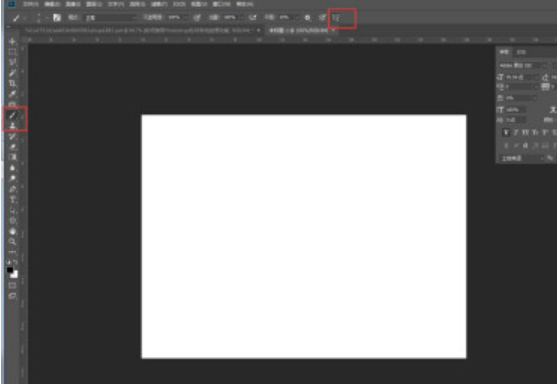Select the History Brush tool
557x384 pixels.
coord(12,136)
